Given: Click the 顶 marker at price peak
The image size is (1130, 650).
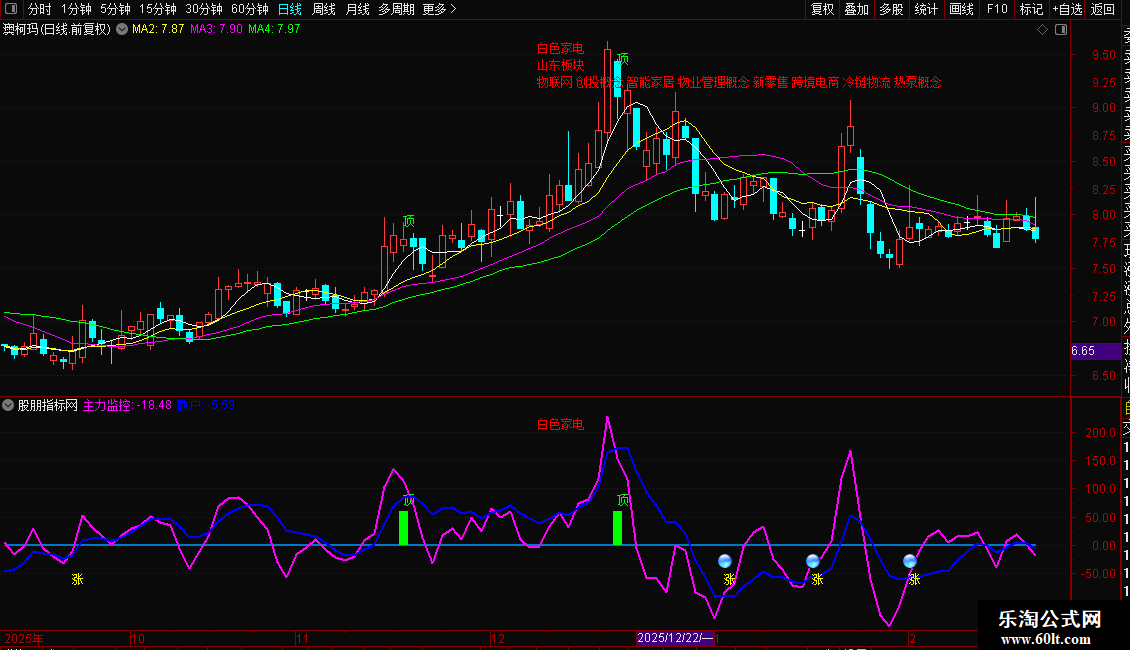Looking at the screenshot, I should (x=623, y=58).
